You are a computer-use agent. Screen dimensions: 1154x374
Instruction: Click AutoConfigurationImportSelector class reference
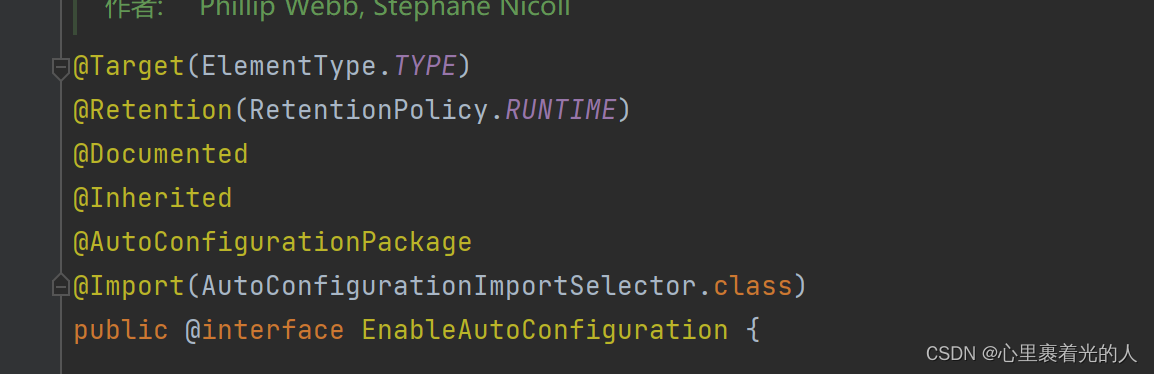click(x=449, y=286)
